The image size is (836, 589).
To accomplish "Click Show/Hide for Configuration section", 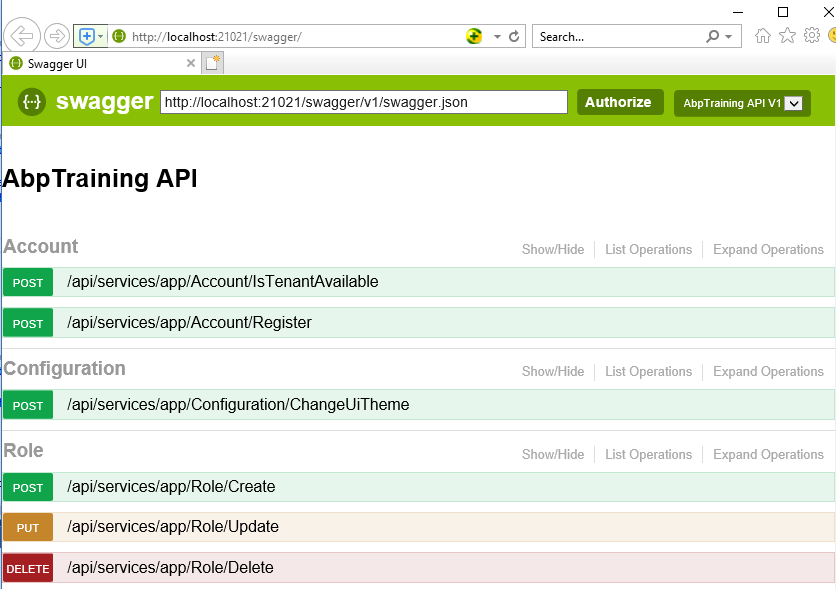I will coord(553,372).
